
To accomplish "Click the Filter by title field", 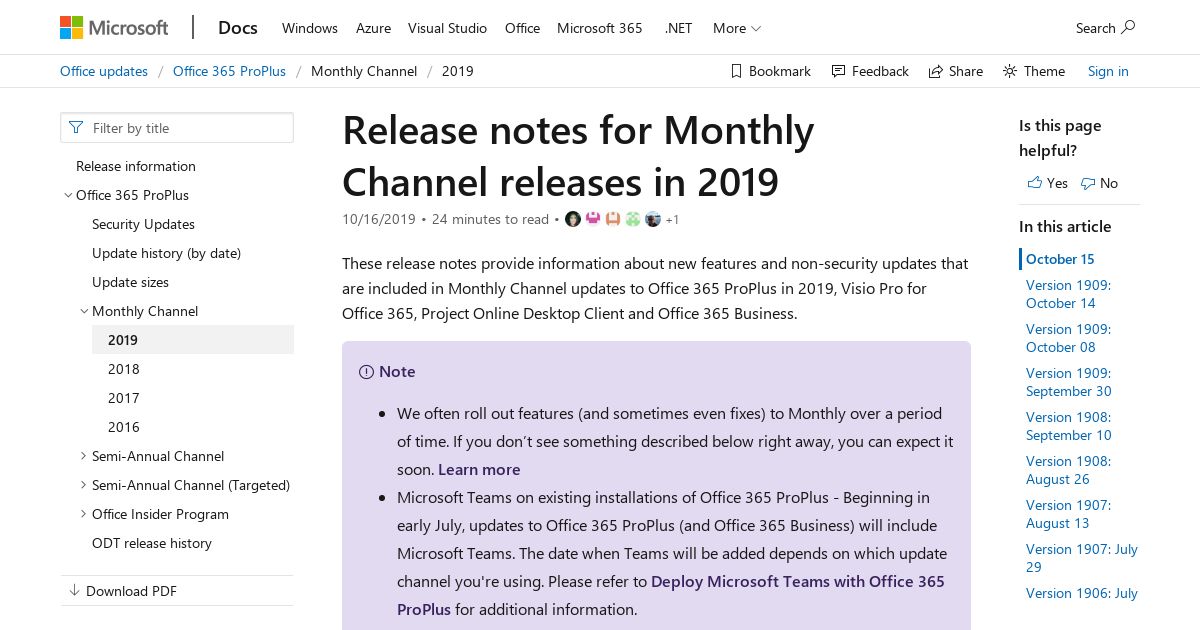I will (x=177, y=128).
